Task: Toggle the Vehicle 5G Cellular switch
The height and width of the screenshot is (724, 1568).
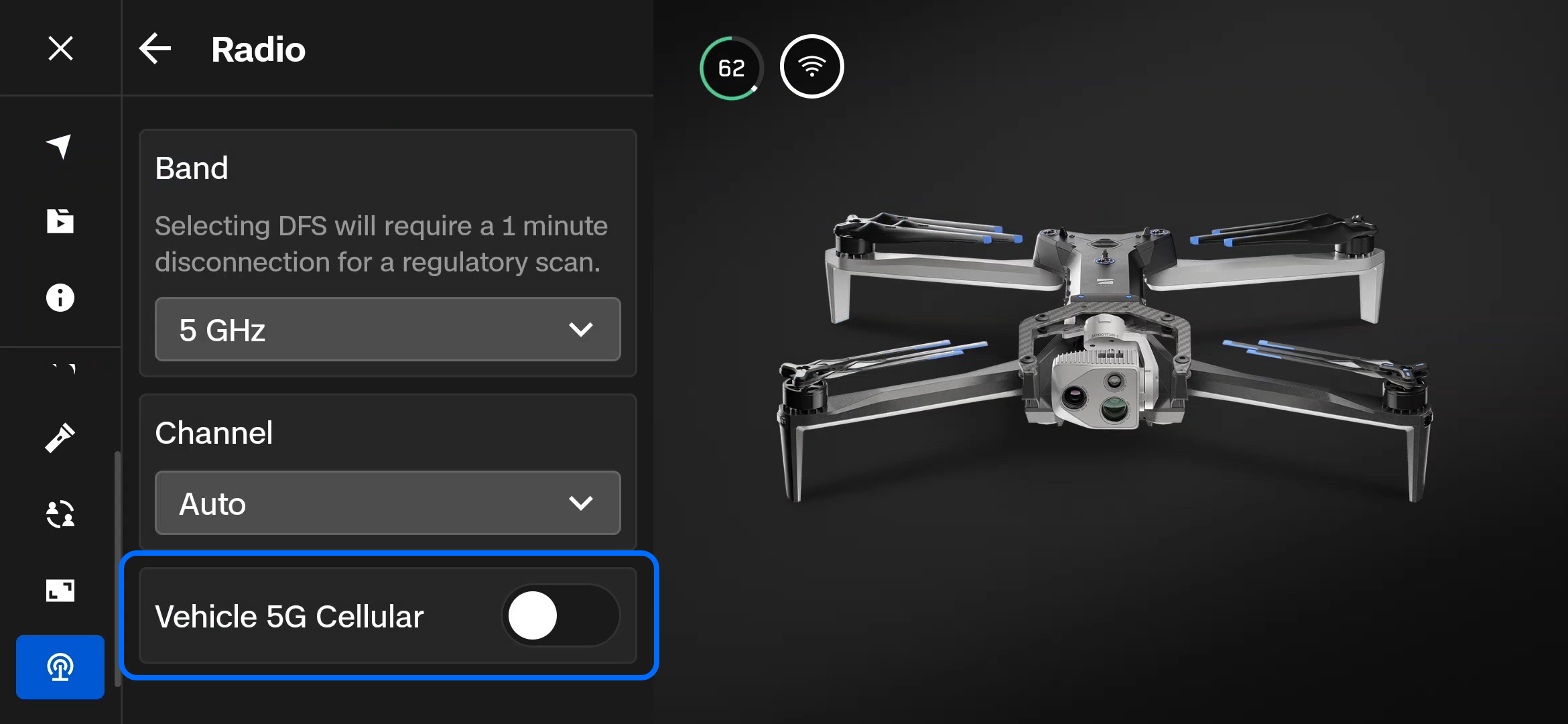Action: (560, 615)
